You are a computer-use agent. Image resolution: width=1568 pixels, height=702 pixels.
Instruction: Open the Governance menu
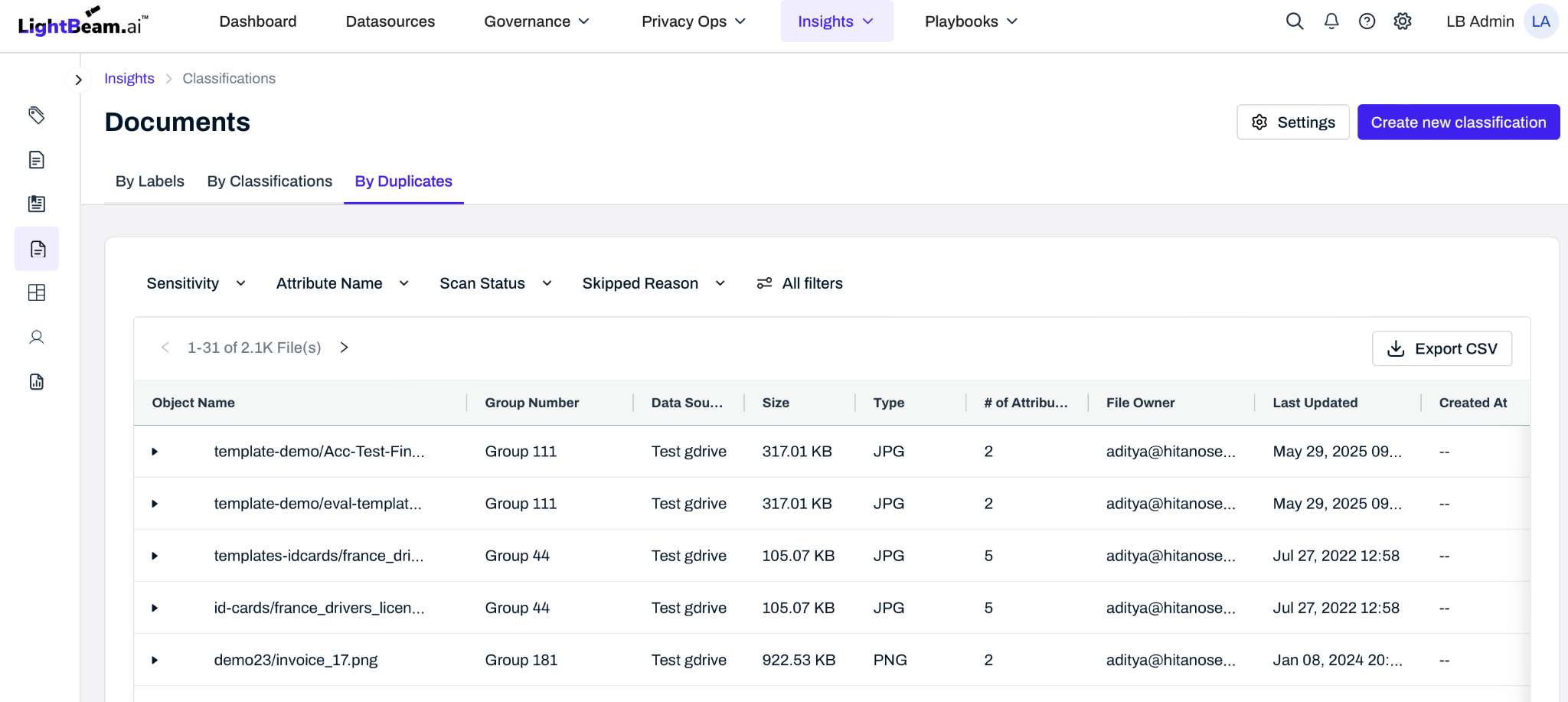pos(536,21)
